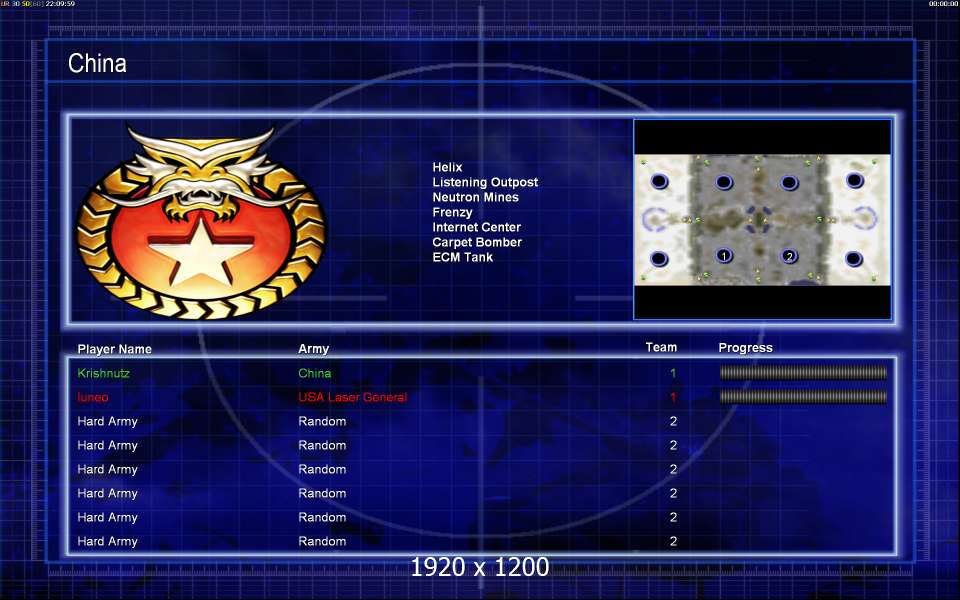Viewport: 960px width, 600px height.
Task: Click the "Internet Center" text
Action: (x=476, y=227)
